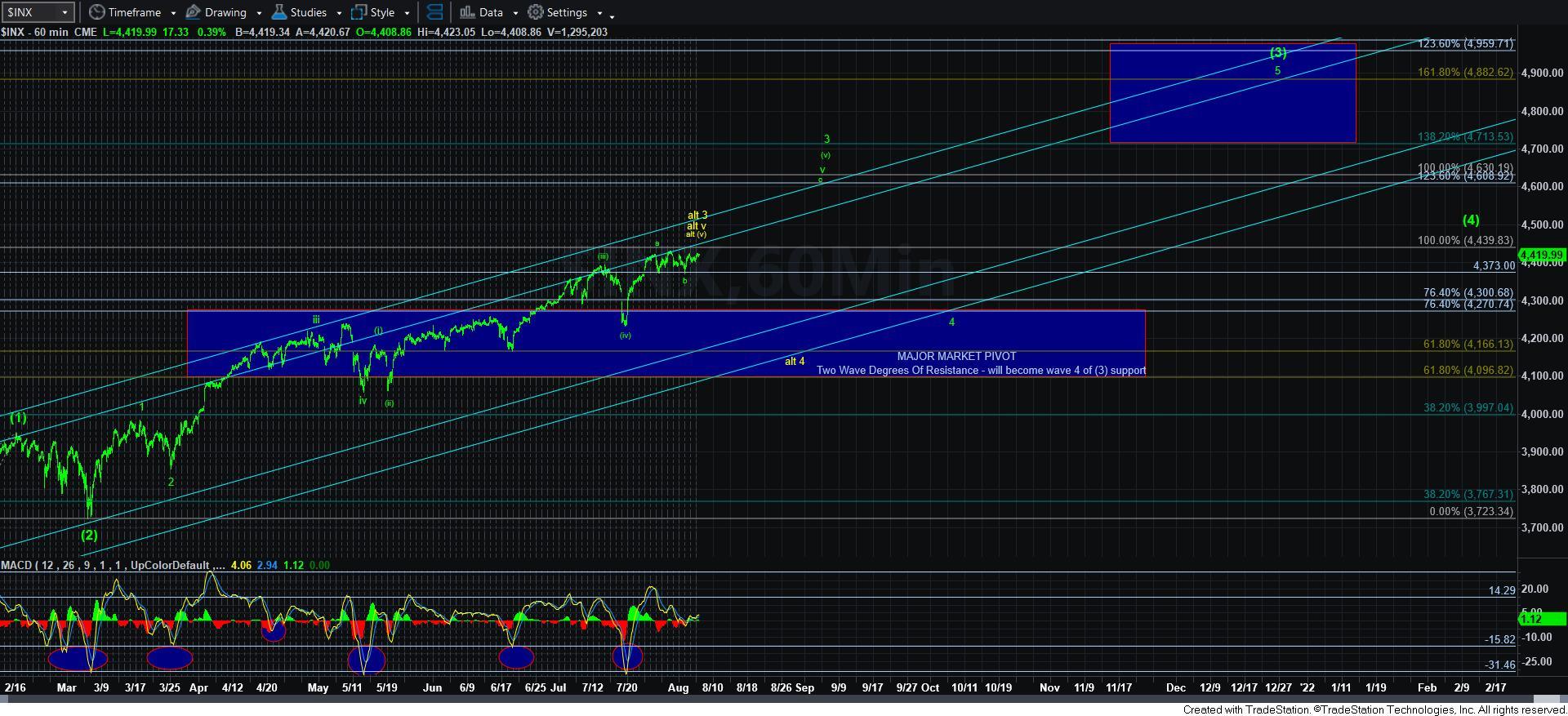Viewport: 1568px width, 716px height.
Task: Click the upper blue target box near wave 5
Action: tap(1232, 93)
